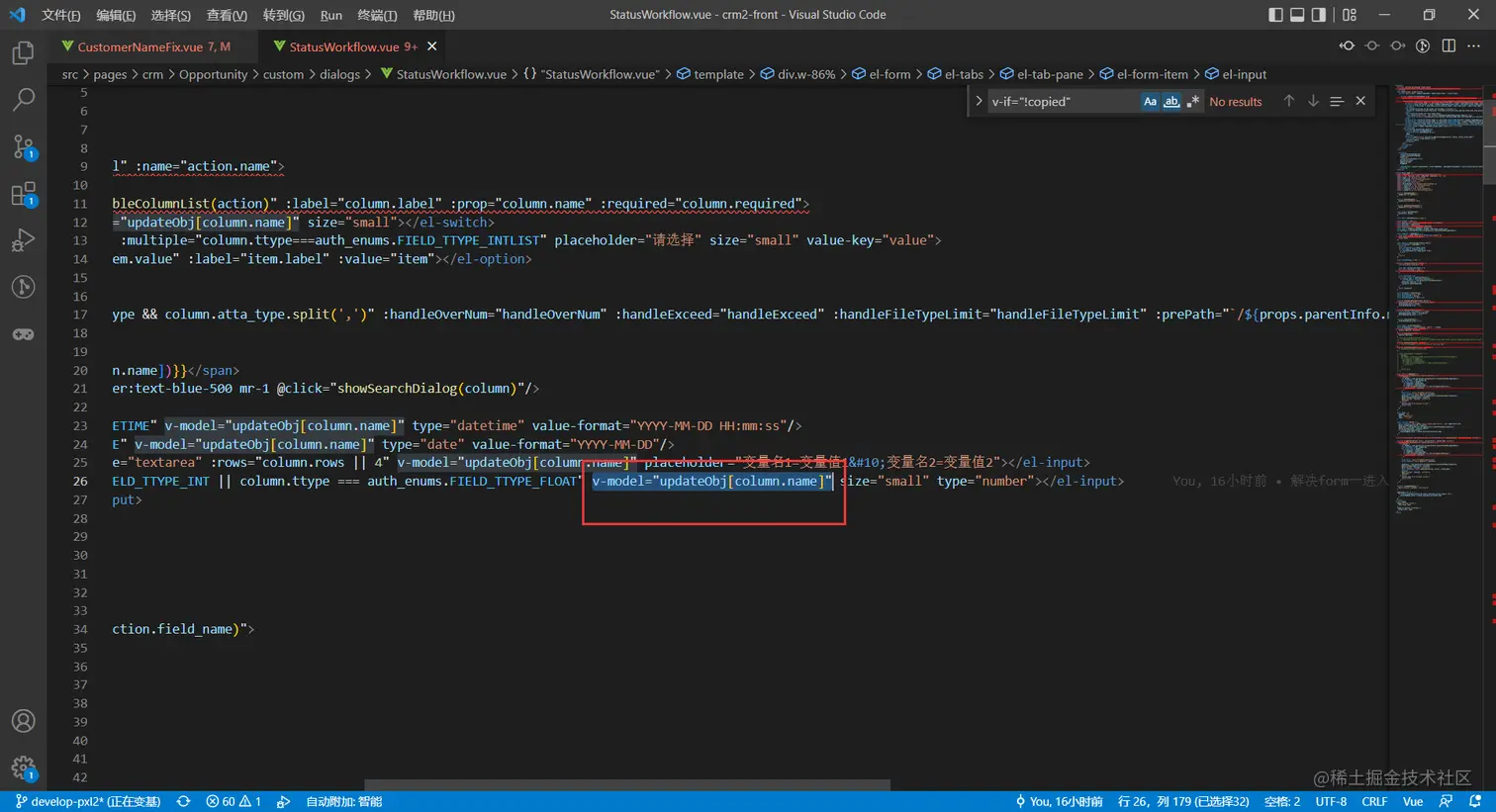The image size is (1496, 812).
Task: Open the Source Control view
Action: [x=23, y=147]
